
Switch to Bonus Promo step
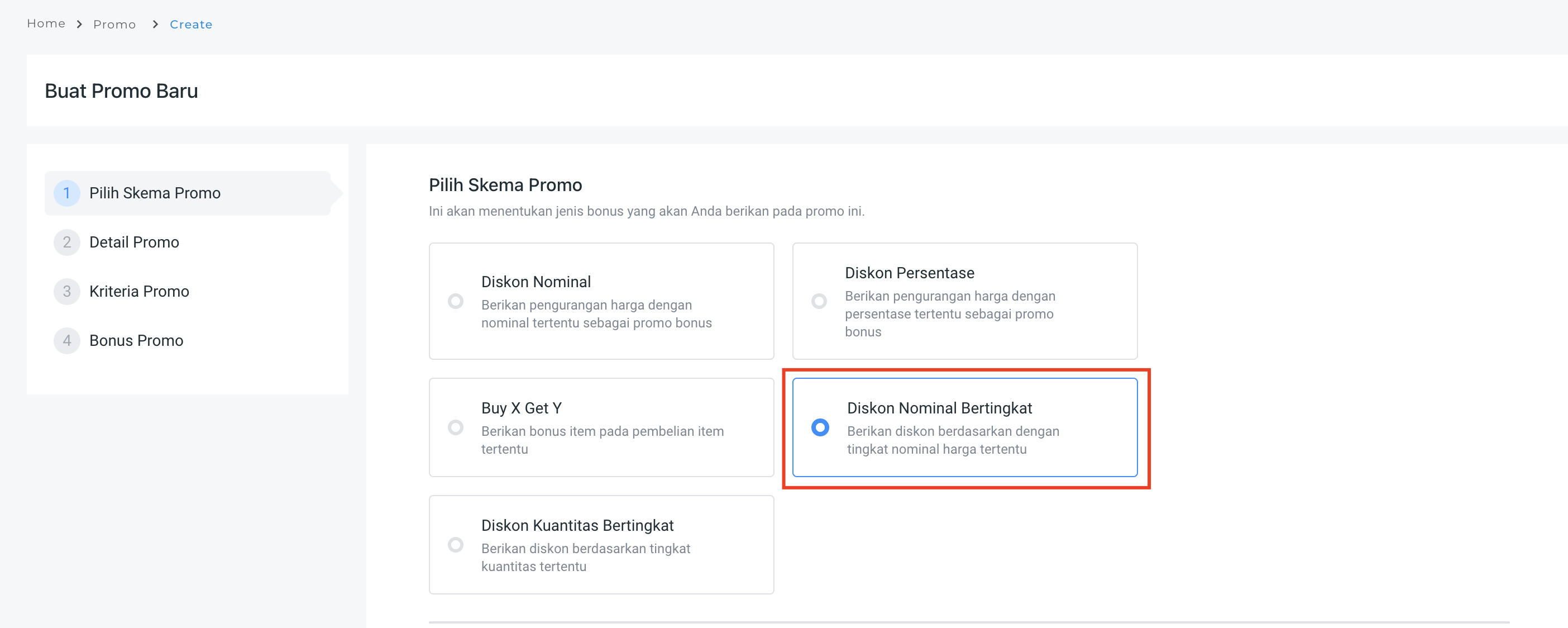(136, 340)
